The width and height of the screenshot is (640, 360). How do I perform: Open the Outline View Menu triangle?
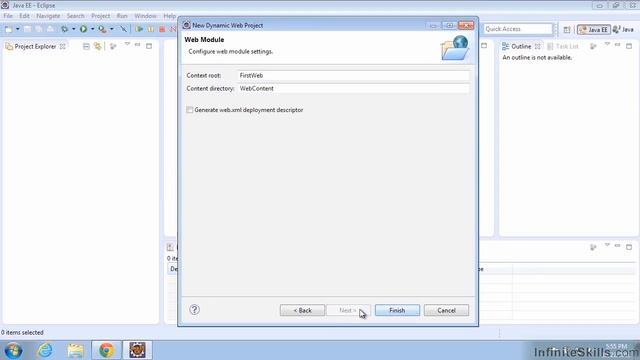[x=607, y=44]
